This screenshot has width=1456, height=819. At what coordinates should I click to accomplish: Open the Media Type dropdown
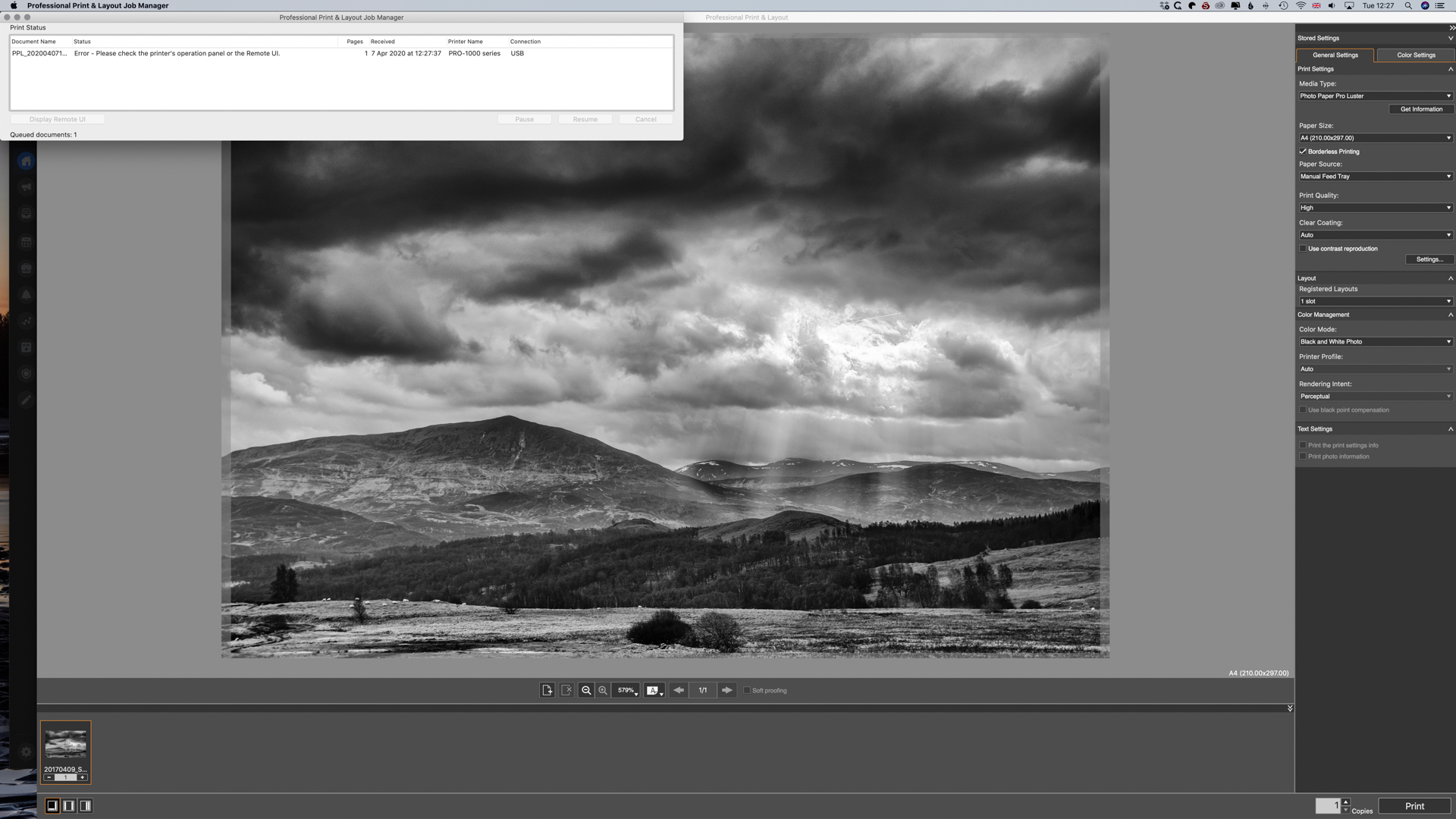1375,96
